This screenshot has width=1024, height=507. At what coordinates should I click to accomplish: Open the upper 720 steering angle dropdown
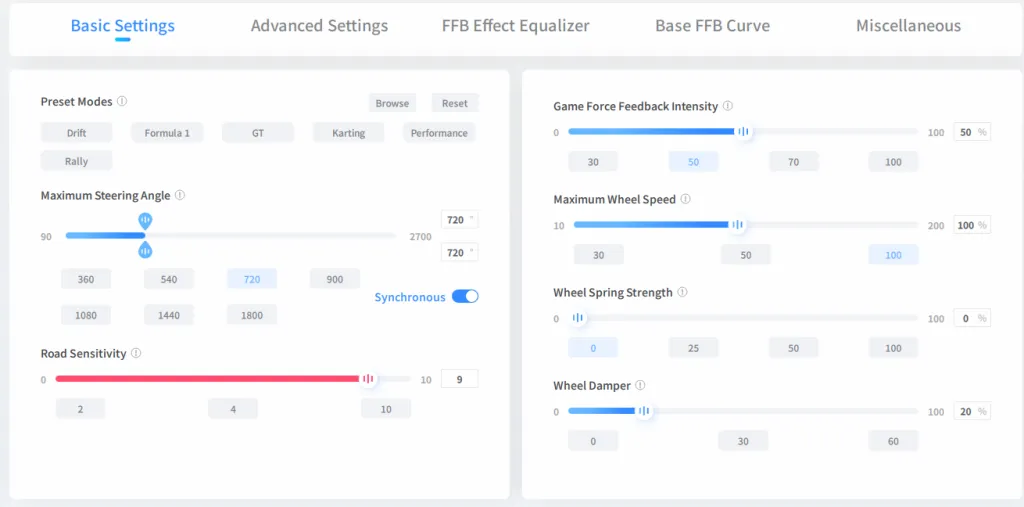[x=459, y=219]
